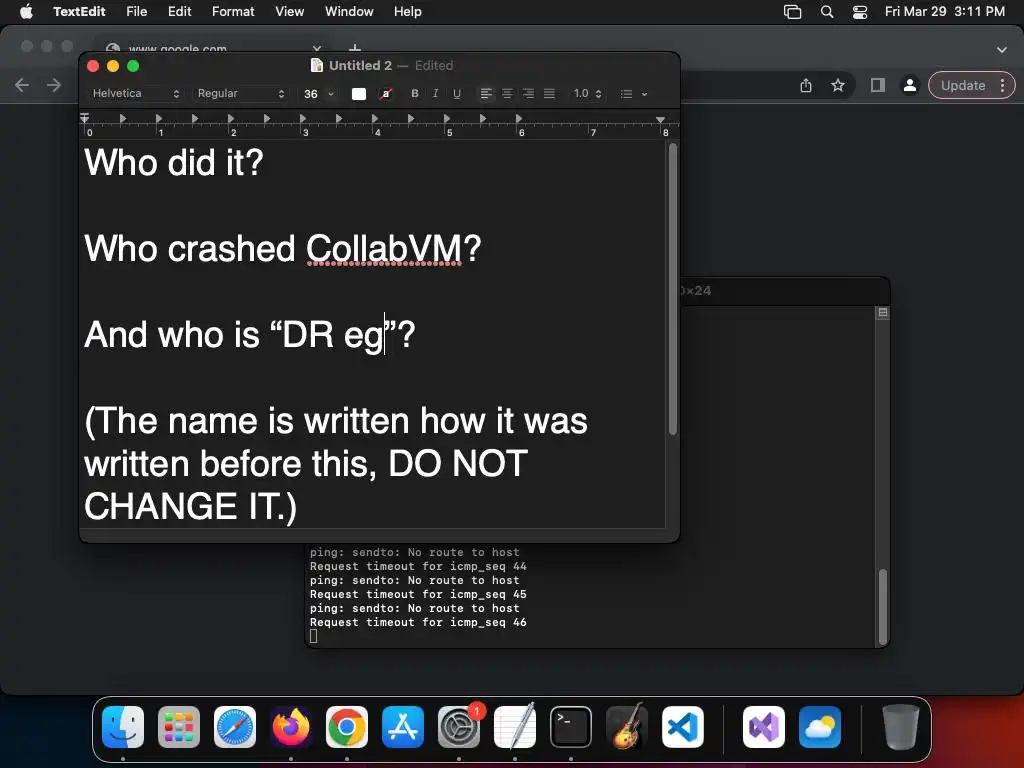Image resolution: width=1024 pixels, height=768 pixels.
Task: Click Chrome's share page icon
Action: click(806, 85)
